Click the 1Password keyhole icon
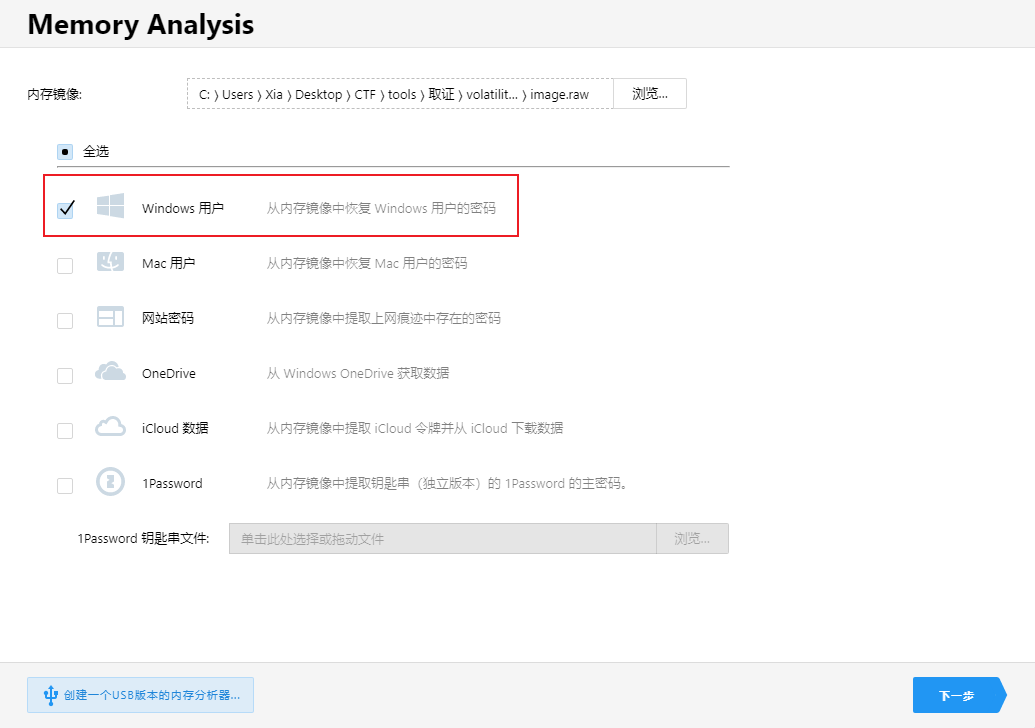1035x728 pixels. 110,483
